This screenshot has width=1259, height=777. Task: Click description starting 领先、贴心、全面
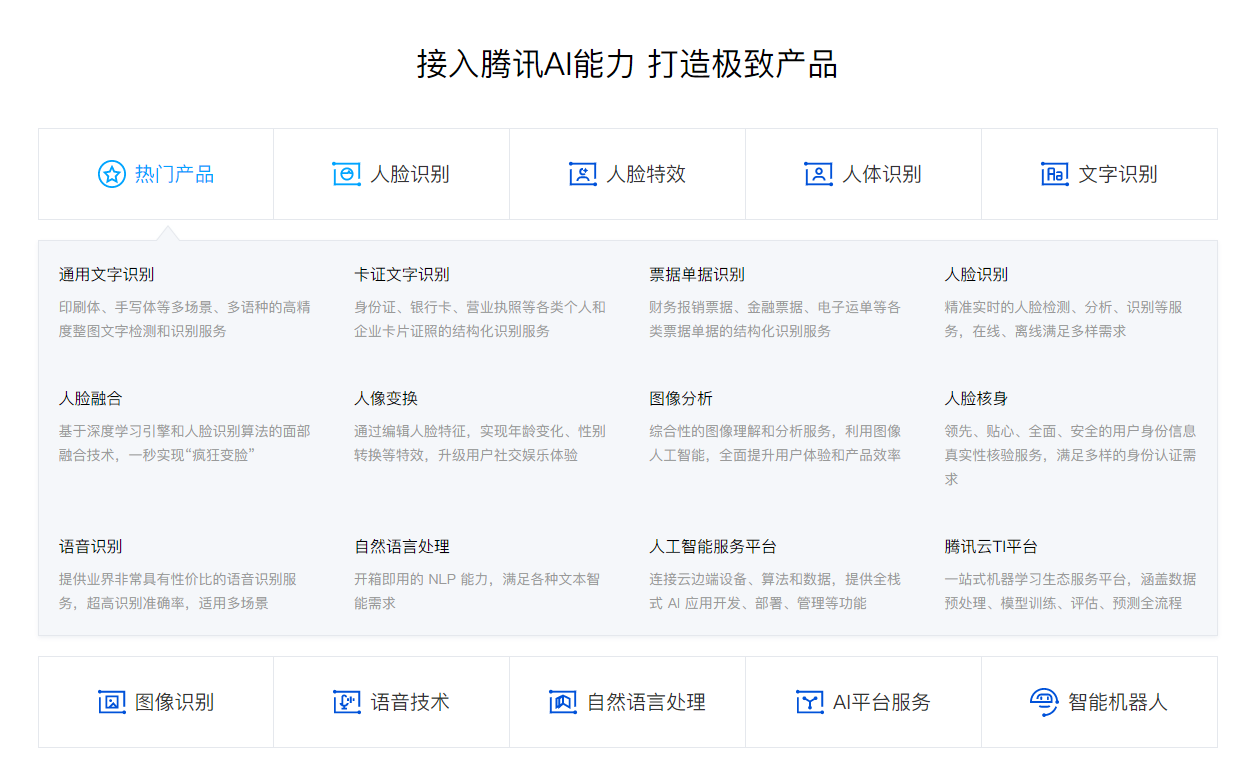(x=1070, y=455)
